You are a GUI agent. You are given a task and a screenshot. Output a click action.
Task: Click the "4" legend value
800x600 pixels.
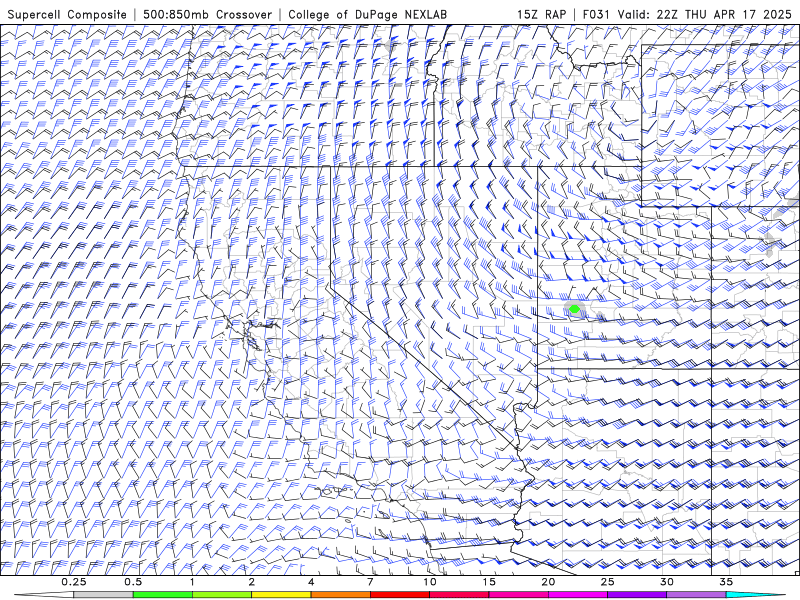pos(311,582)
